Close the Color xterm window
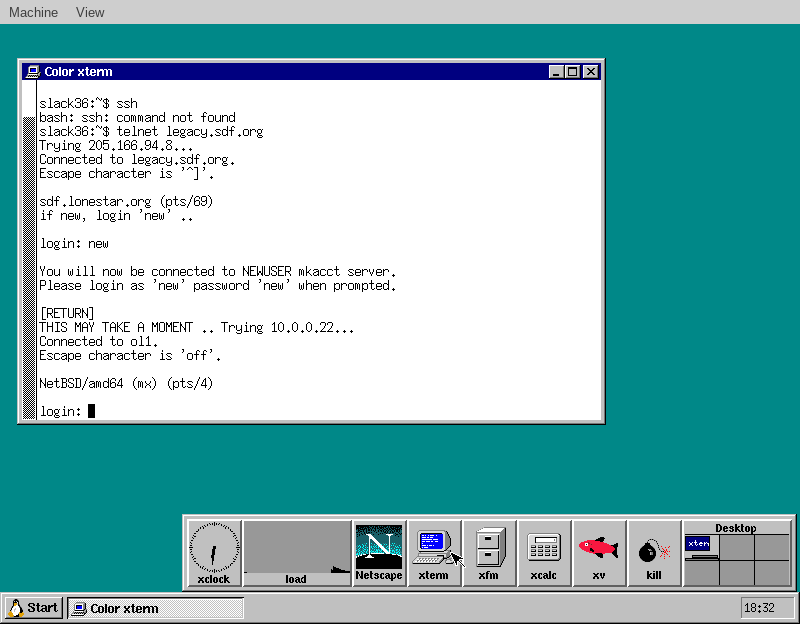This screenshot has height=624, width=800. 591,72
